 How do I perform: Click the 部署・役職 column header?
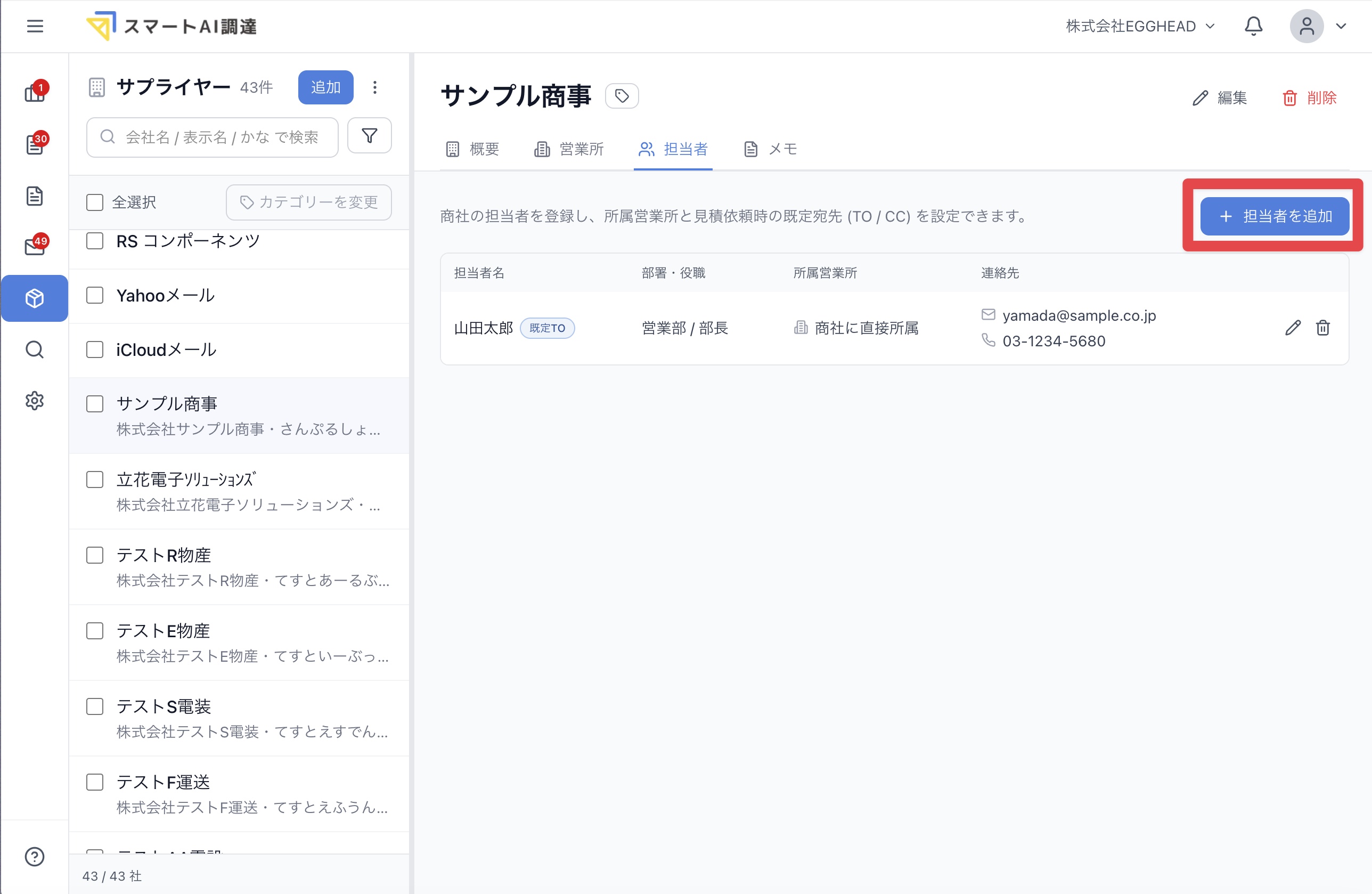(x=673, y=273)
